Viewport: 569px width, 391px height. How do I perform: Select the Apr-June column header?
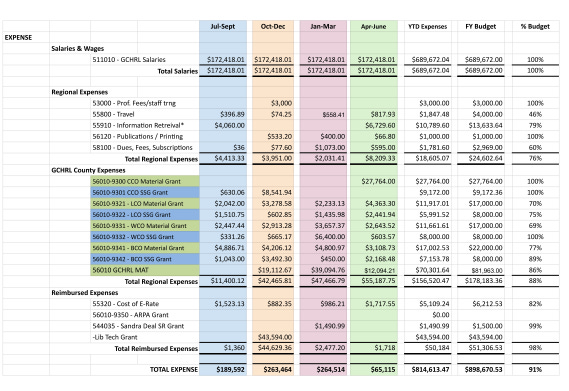click(373, 27)
